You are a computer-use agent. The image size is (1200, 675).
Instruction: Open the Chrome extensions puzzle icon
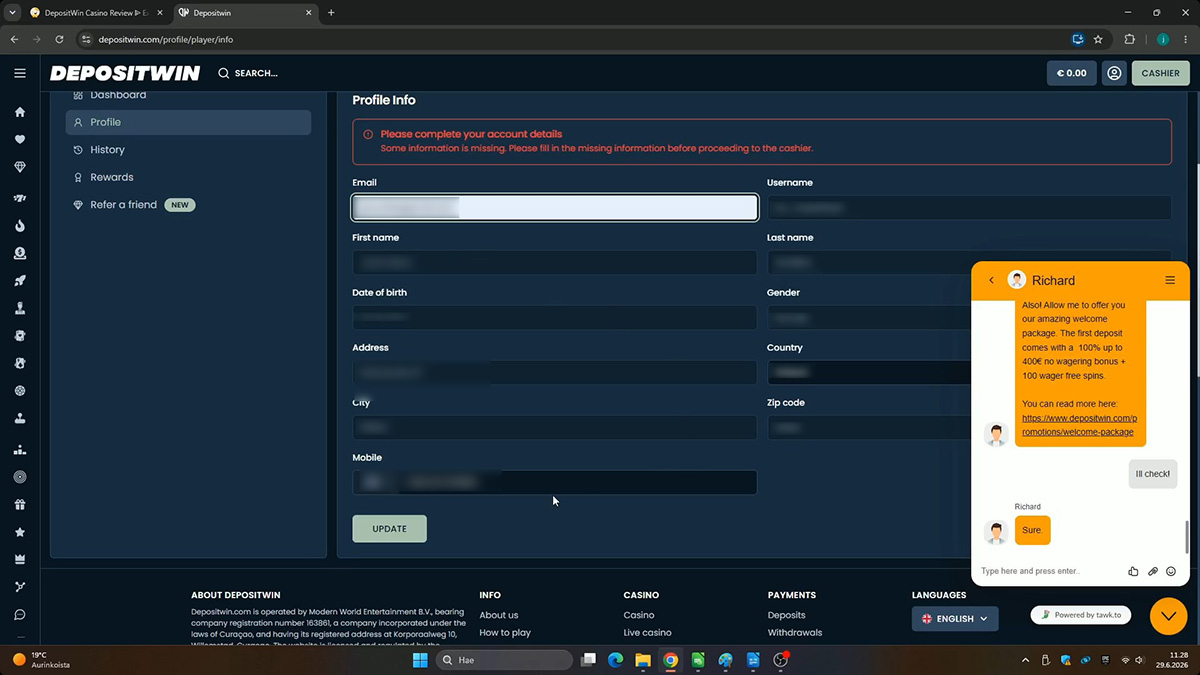1129,40
